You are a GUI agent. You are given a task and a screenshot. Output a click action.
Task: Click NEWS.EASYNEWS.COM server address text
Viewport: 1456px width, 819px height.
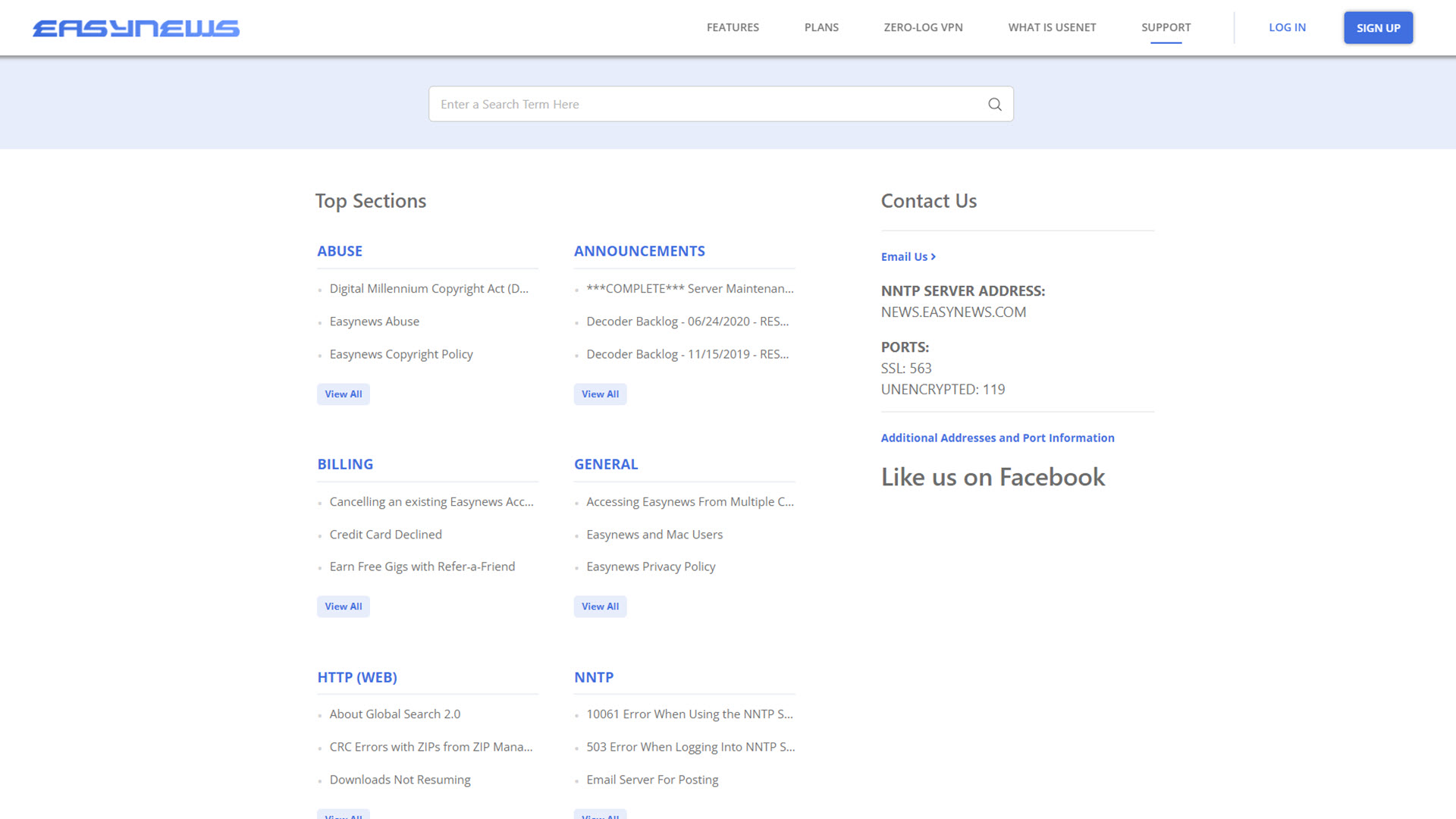click(x=953, y=312)
